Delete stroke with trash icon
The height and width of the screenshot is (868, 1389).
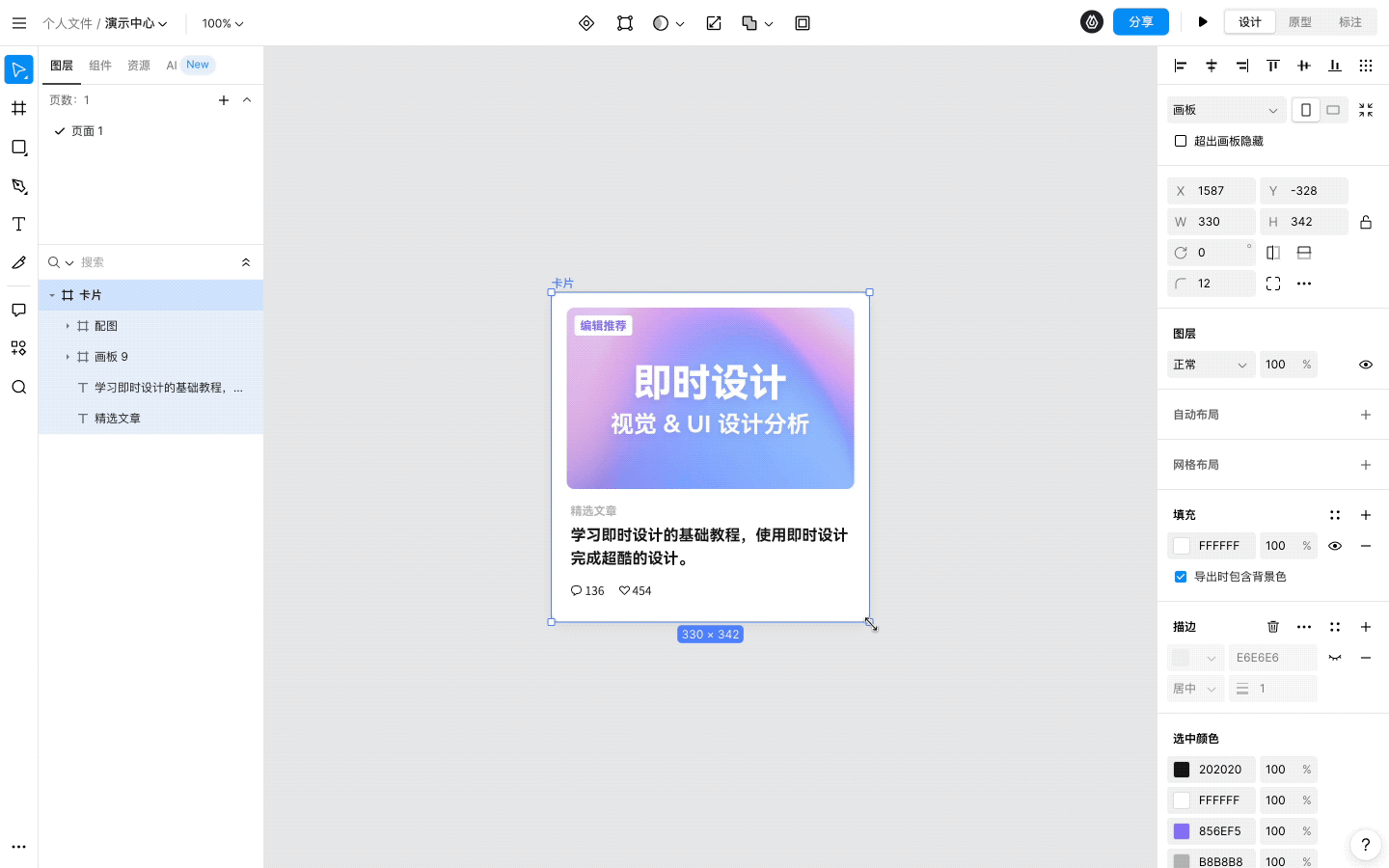click(x=1273, y=627)
